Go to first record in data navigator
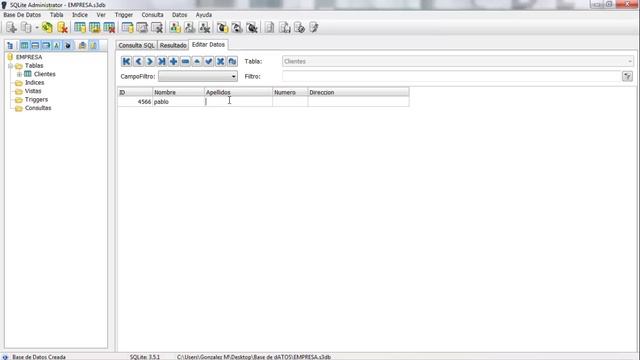The height and width of the screenshot is (360, 640). (126, 61)
